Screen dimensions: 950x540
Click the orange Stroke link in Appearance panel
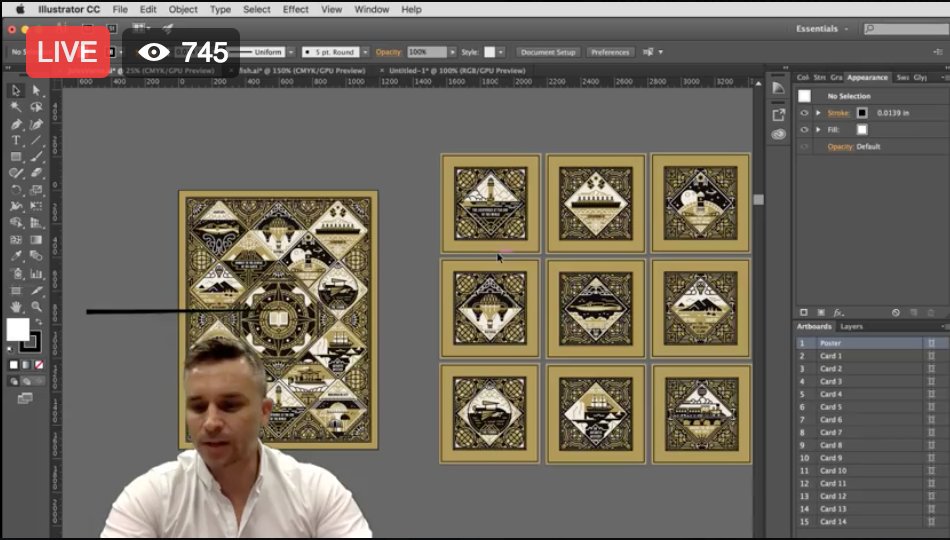click(839, 113)
